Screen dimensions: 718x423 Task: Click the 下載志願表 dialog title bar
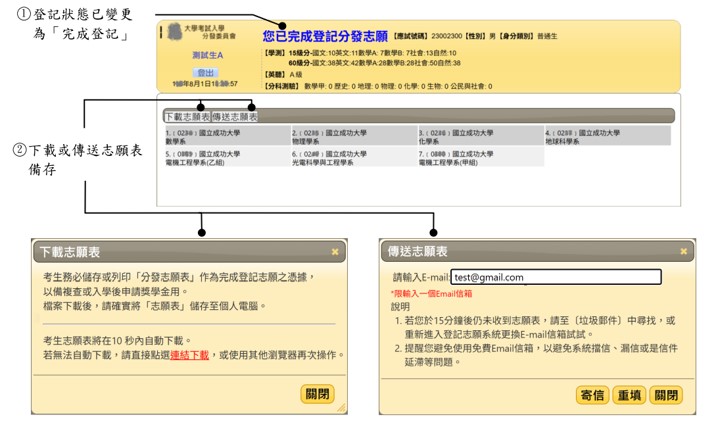(x=190, y=252)
